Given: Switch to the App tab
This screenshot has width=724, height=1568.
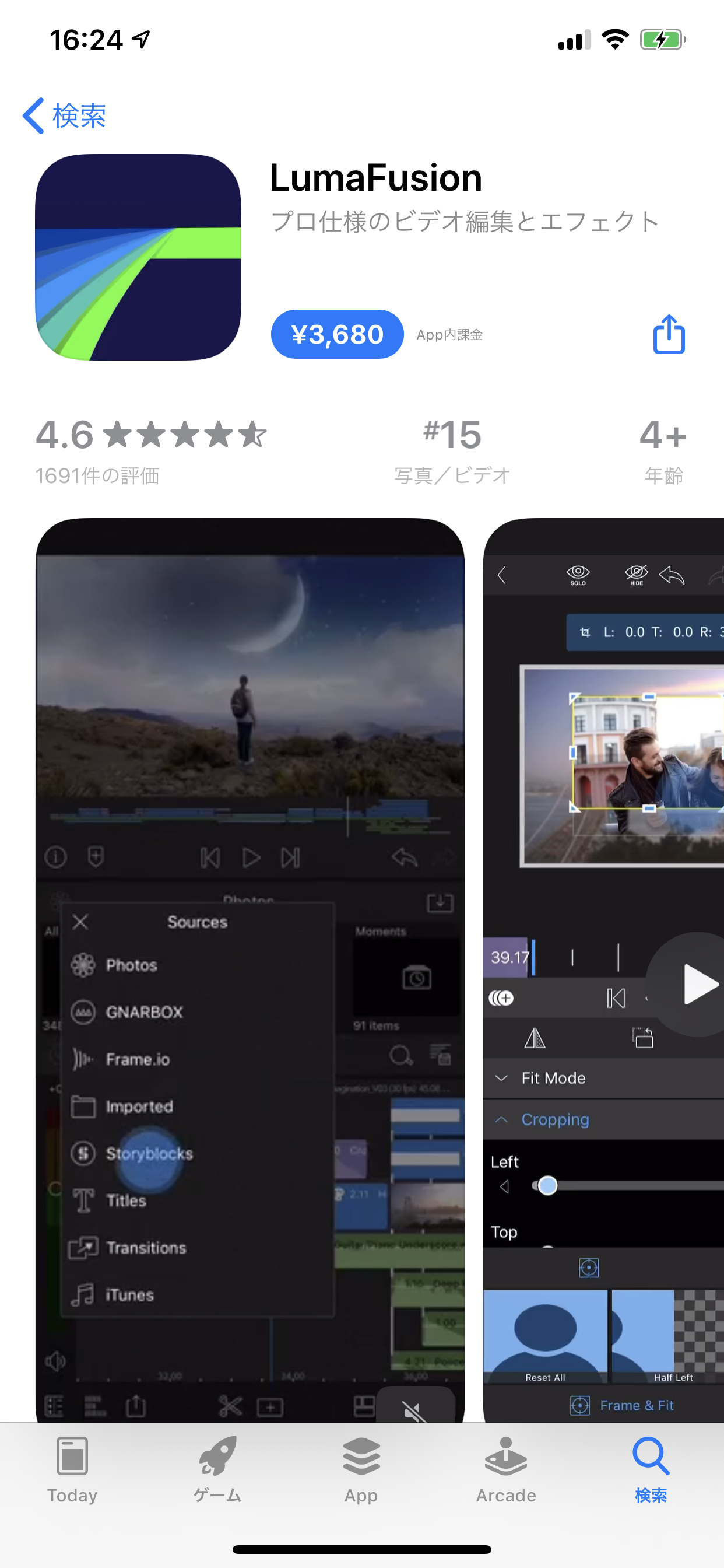Looking at the screenshot, I should (361, 1469).
